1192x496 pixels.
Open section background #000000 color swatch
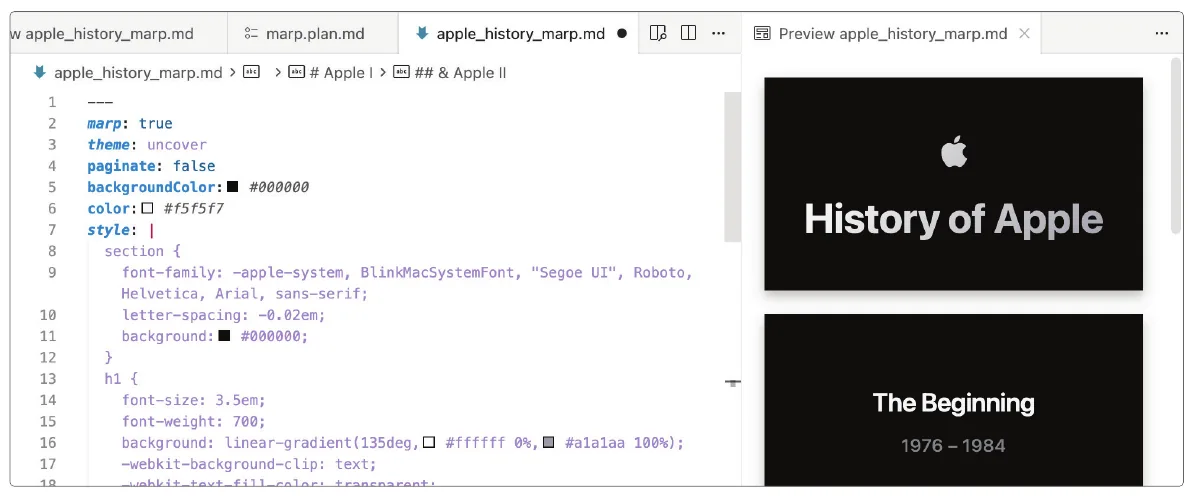click(x=224, y=336)
